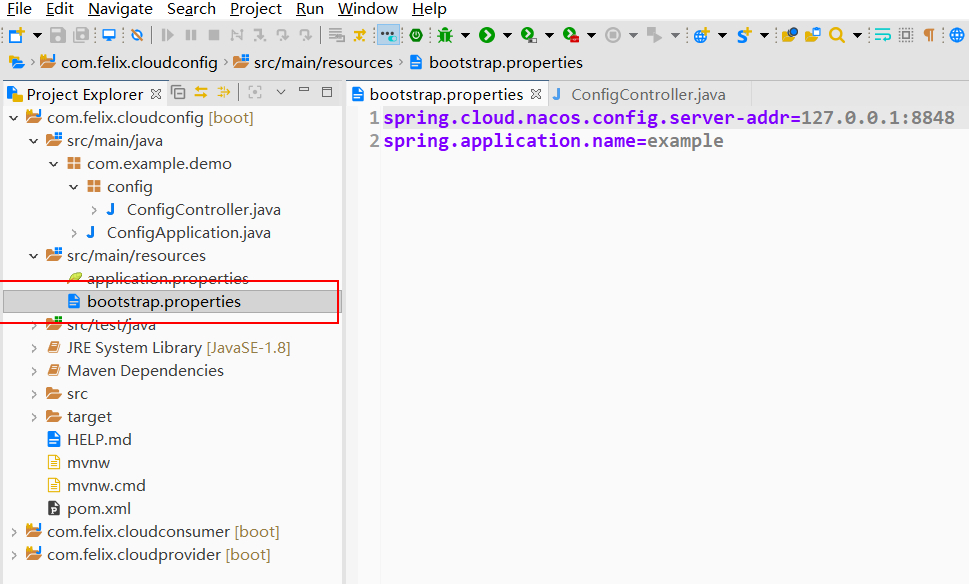Screen dimensions: 969x584
Task: Select ConfigApplication.java in tree
Action: (188, 233)
